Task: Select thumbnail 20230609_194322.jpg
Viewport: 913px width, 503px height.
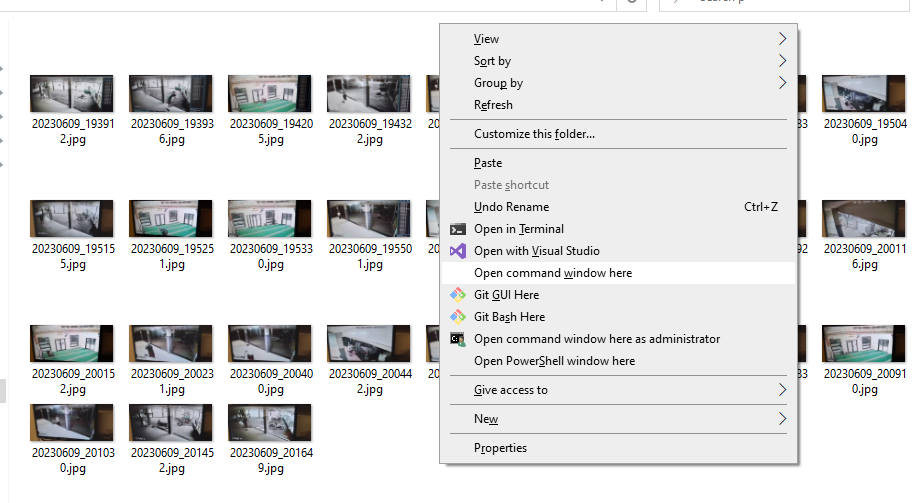Action: coord(369,93)
